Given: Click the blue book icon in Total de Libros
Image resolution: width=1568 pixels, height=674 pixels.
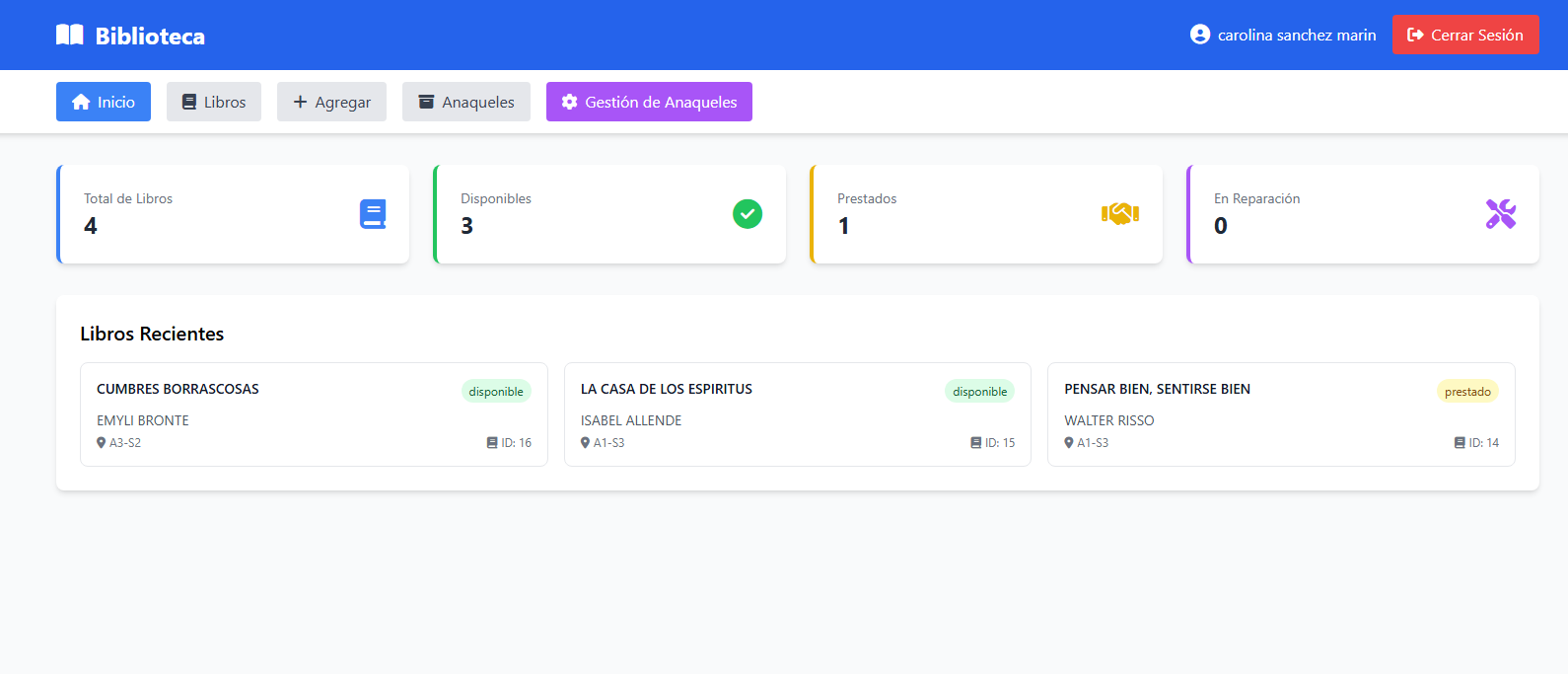Looking at the screenshot, I should (x=373, y=214).
